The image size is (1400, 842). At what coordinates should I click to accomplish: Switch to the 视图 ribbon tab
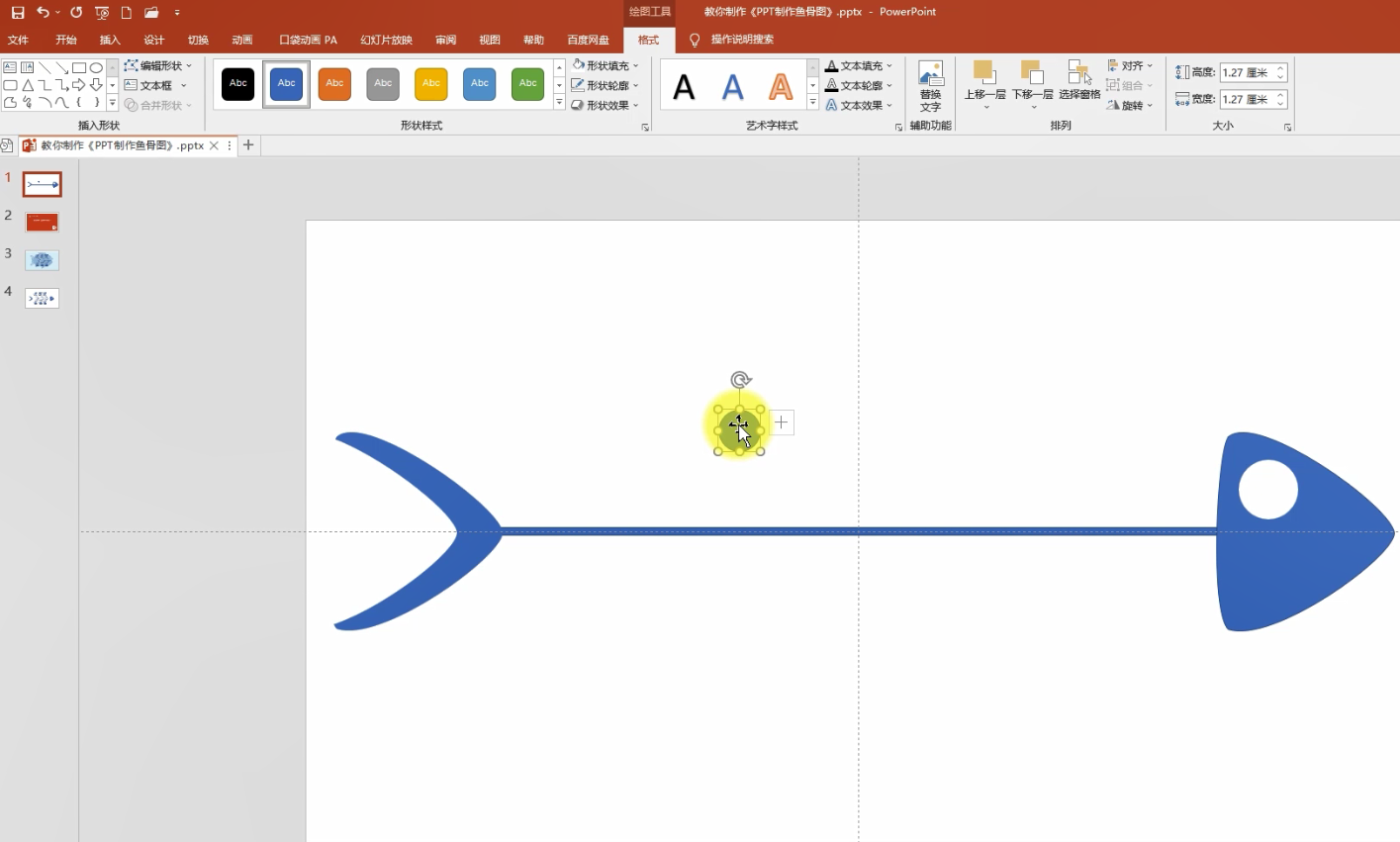coord(490,41)
